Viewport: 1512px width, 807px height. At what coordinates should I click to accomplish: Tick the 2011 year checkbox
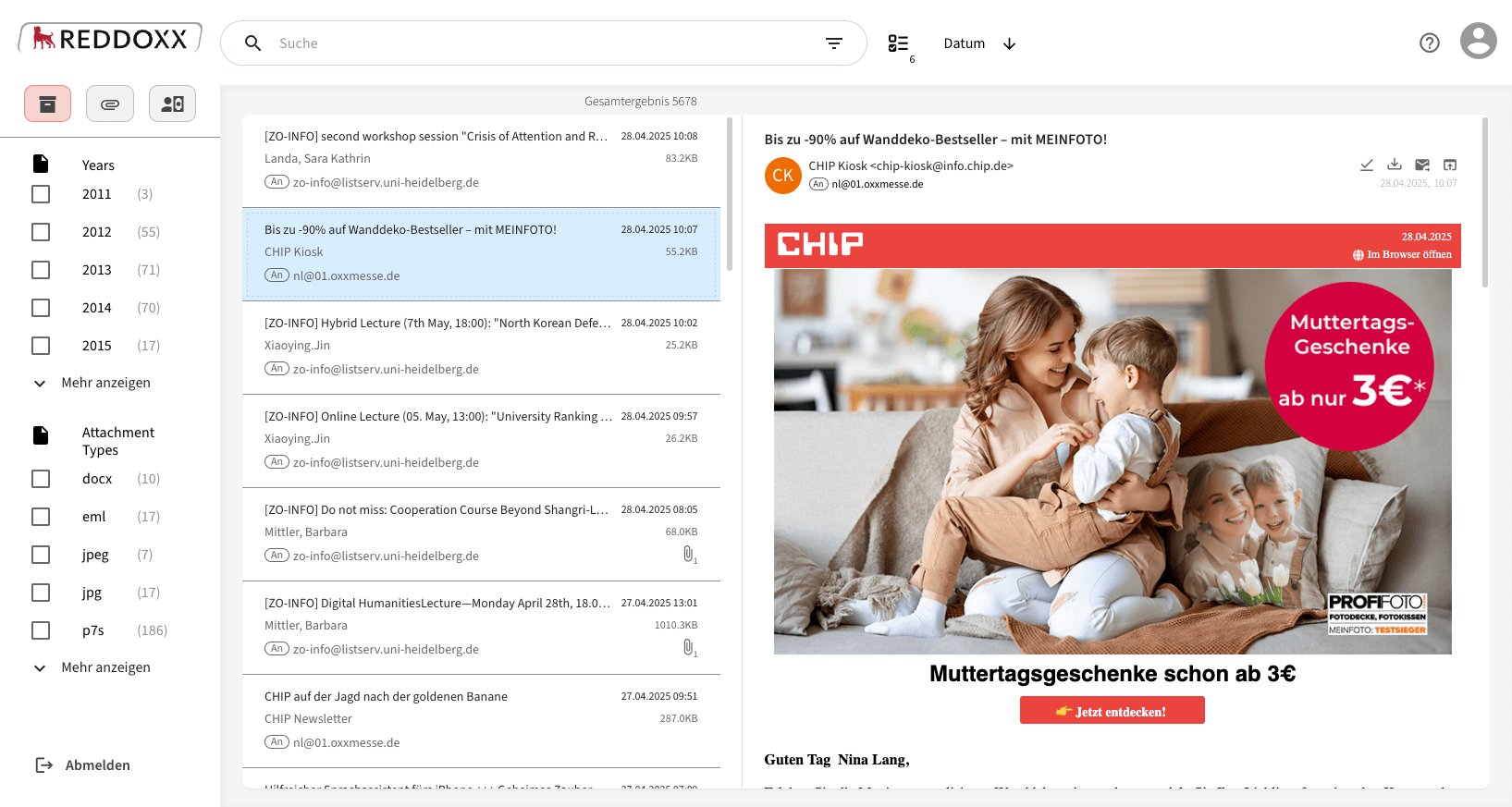[x=41, y=194]
